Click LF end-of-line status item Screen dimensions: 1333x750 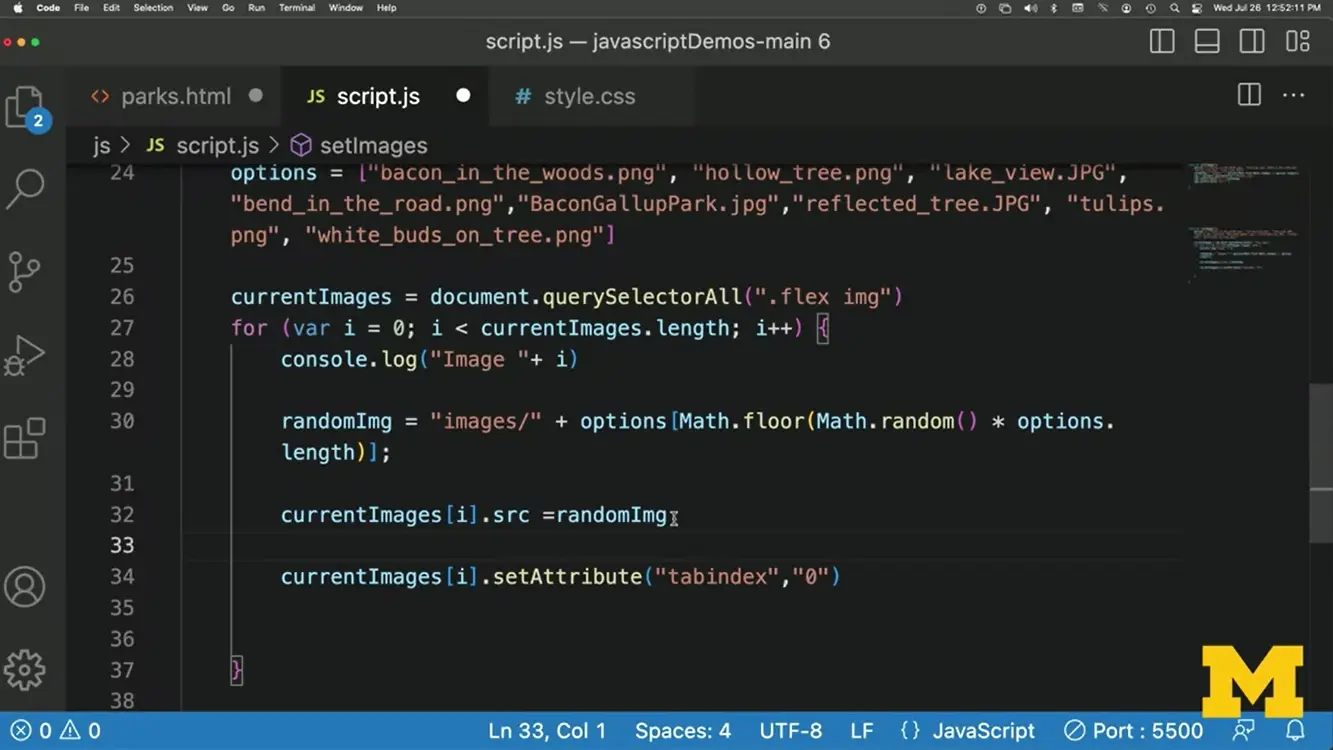click(861, 731)
